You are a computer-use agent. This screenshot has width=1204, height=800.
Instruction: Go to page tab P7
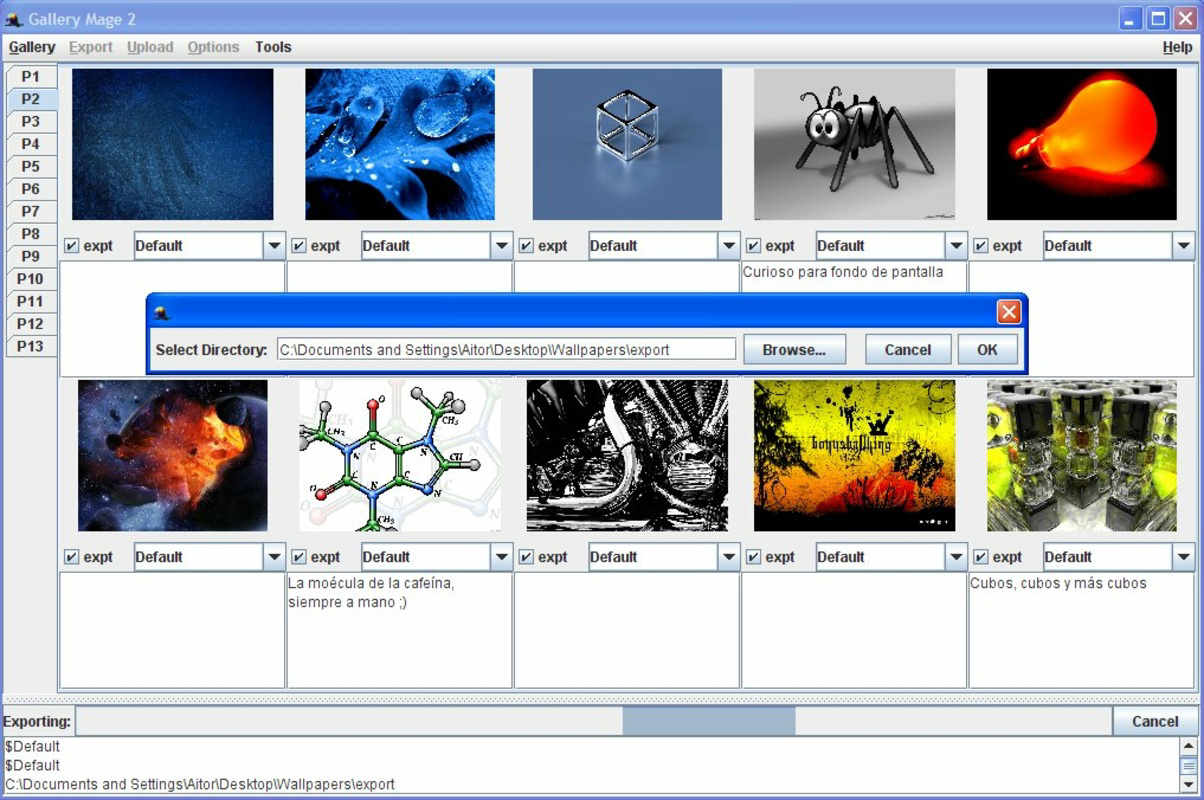pyautogui.click(x=31, y=211)
